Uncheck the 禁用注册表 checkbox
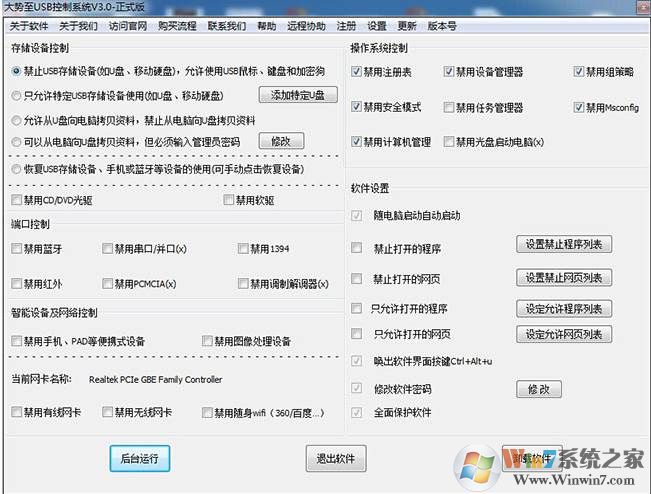Viewport: 651px width, 494px height. (x=356, y=72)
